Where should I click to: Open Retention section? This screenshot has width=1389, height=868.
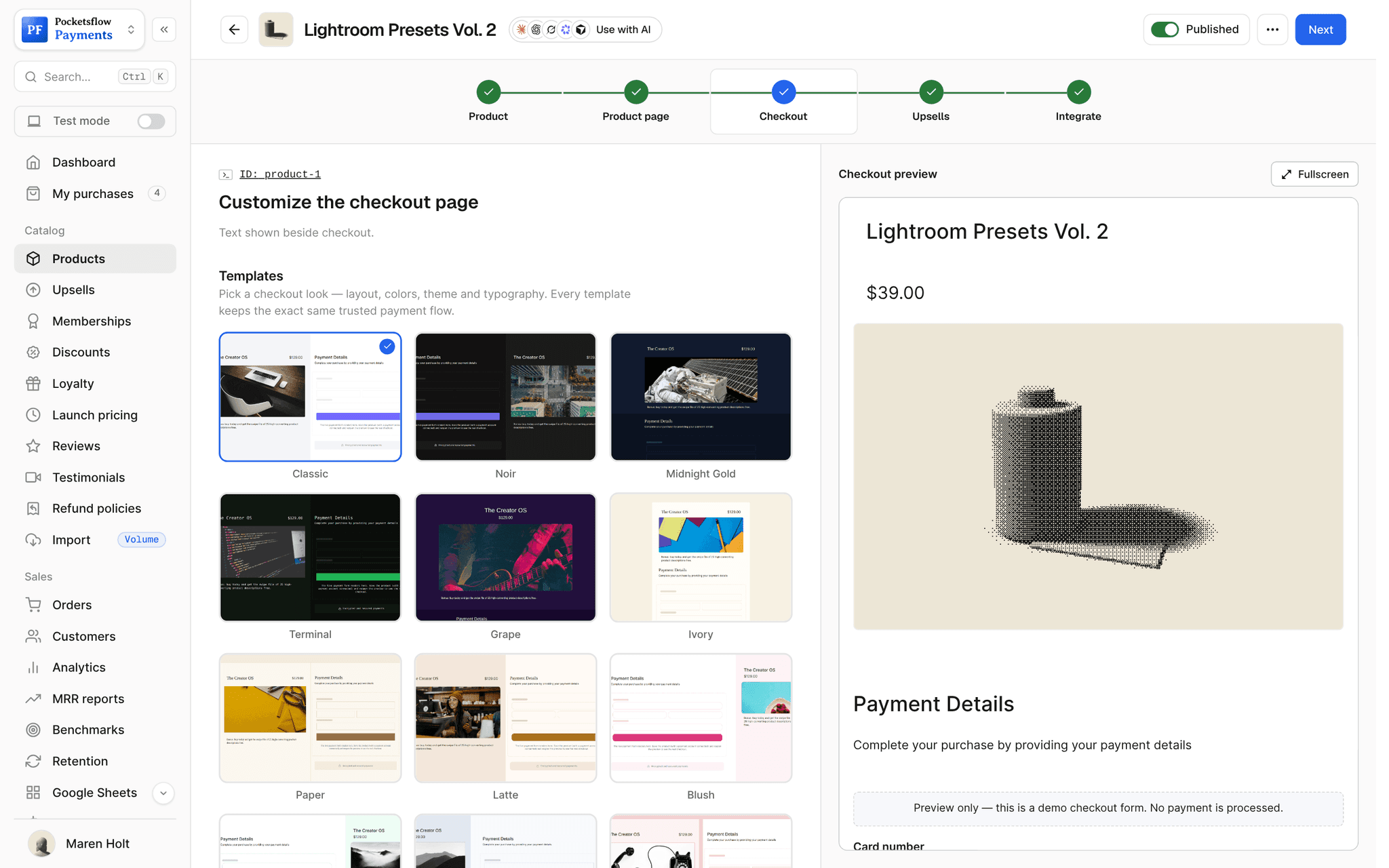[95, 761]
